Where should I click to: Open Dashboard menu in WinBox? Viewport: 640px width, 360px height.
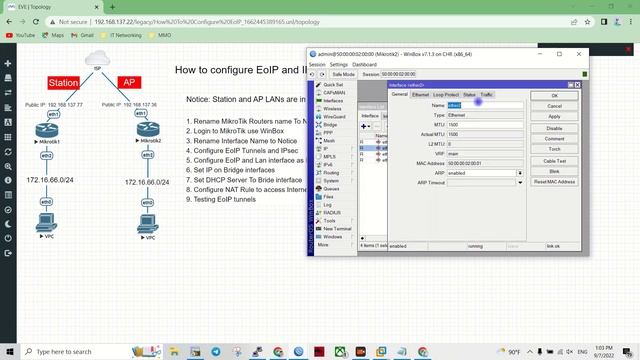coord(364,64)
